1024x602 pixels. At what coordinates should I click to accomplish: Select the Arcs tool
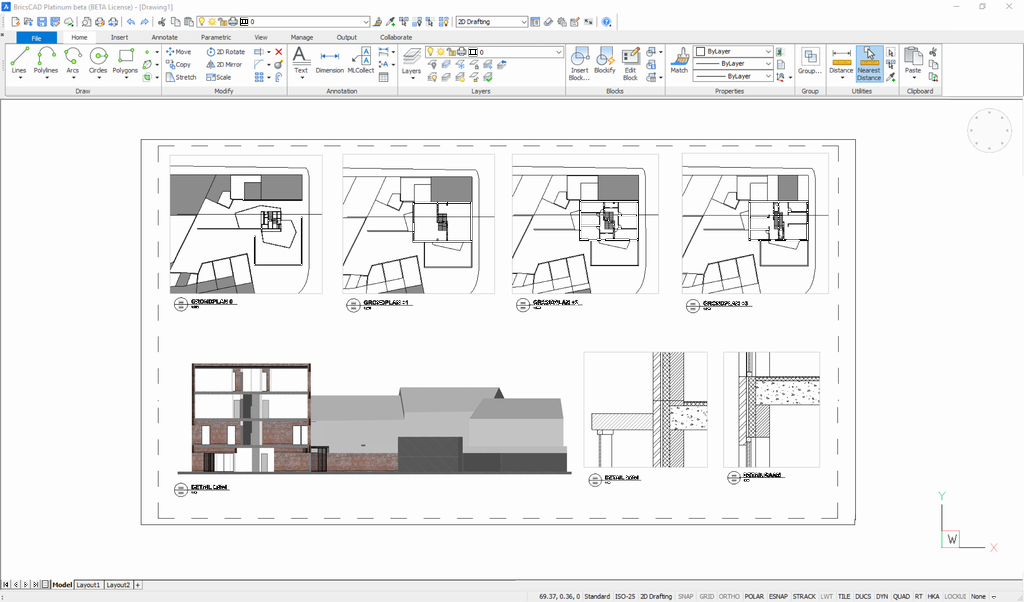pyautogui.click(x=72, y=60)
